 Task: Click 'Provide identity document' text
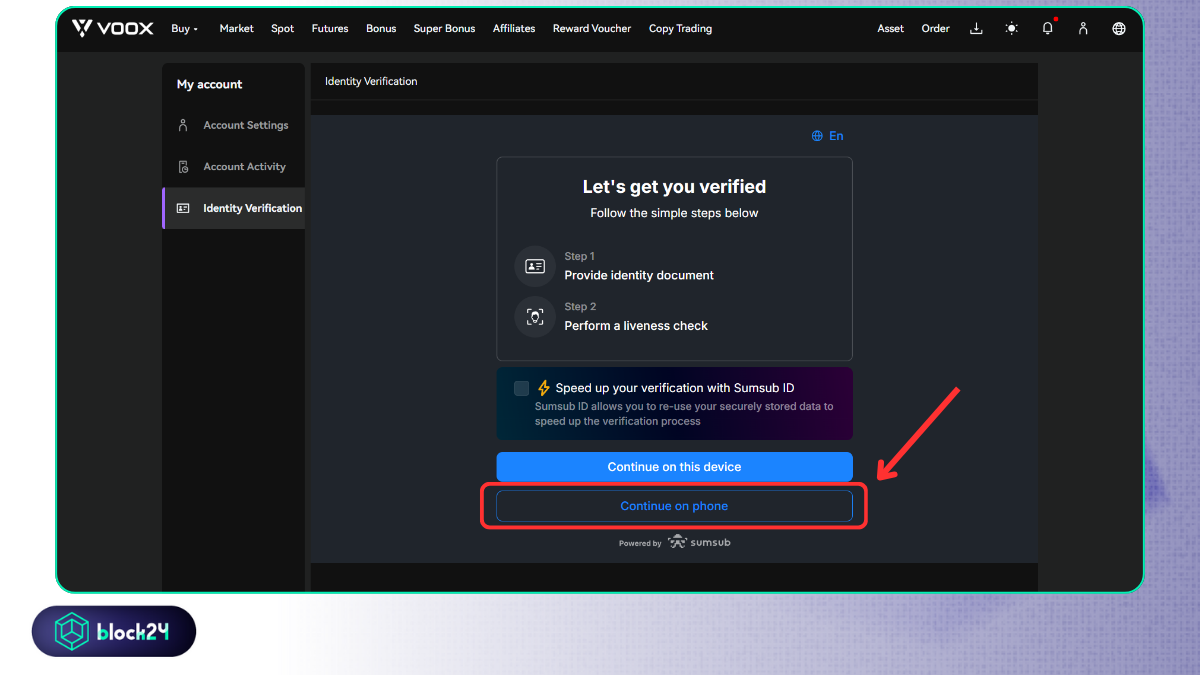pos(639,275)
